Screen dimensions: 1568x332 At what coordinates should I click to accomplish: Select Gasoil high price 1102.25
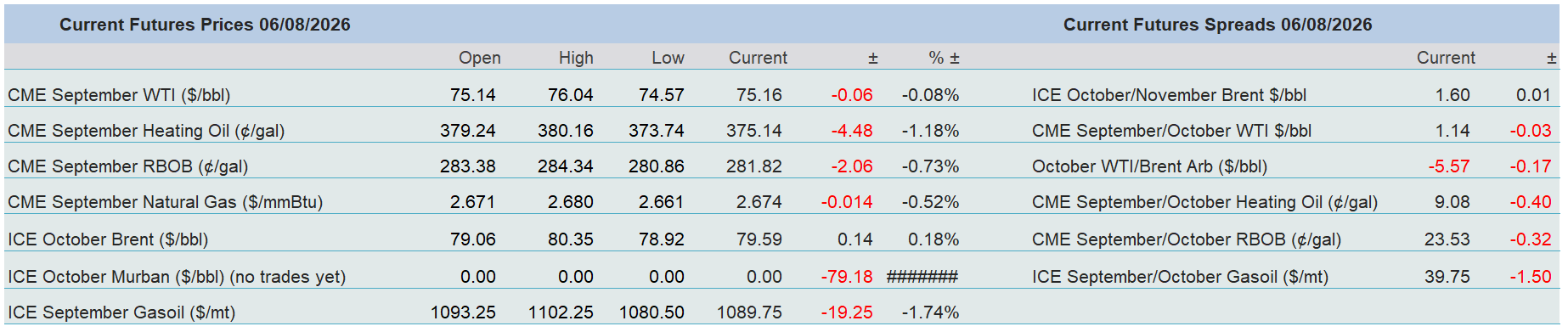[x=561, y=312]
